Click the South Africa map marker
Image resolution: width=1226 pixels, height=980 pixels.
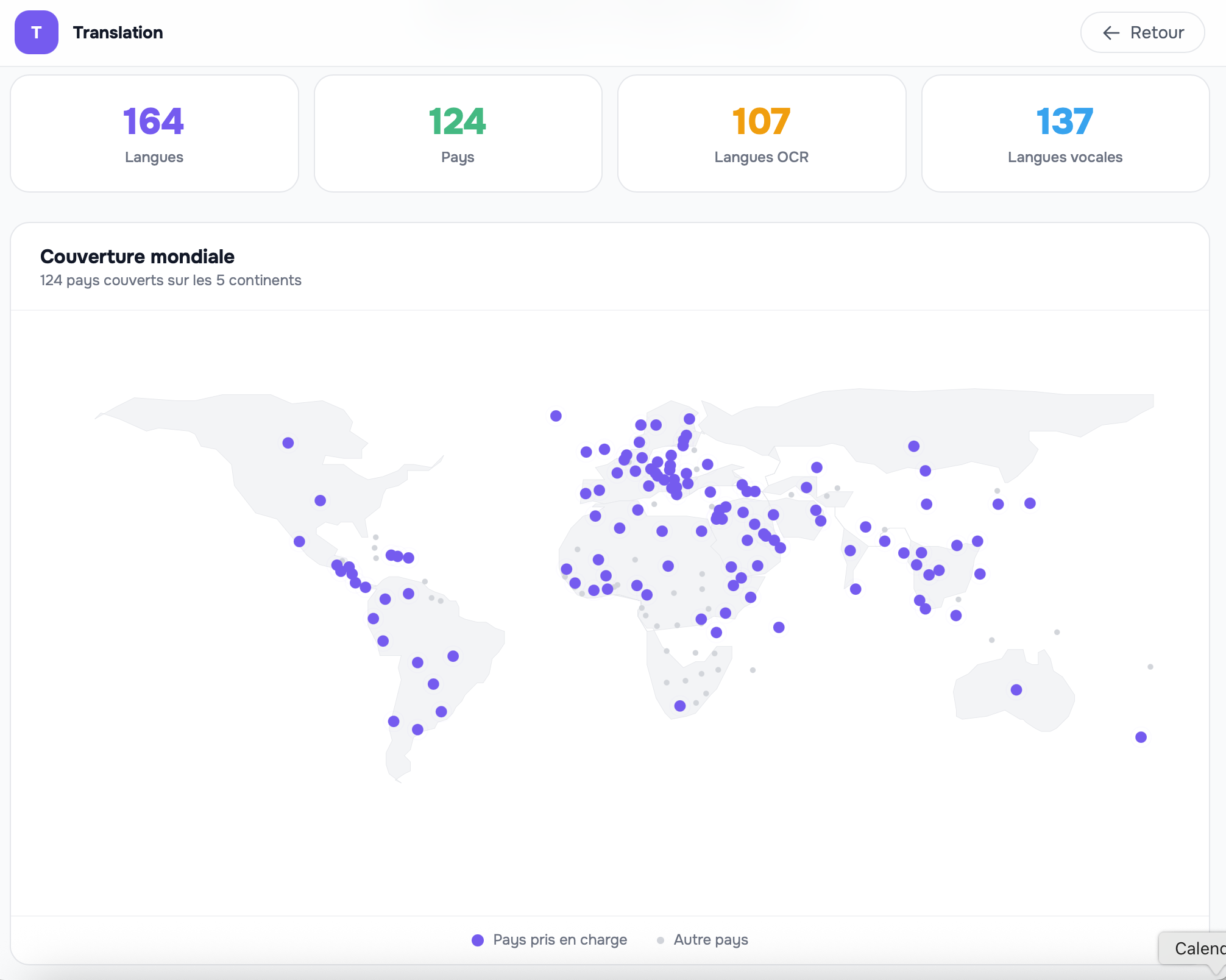680,706
